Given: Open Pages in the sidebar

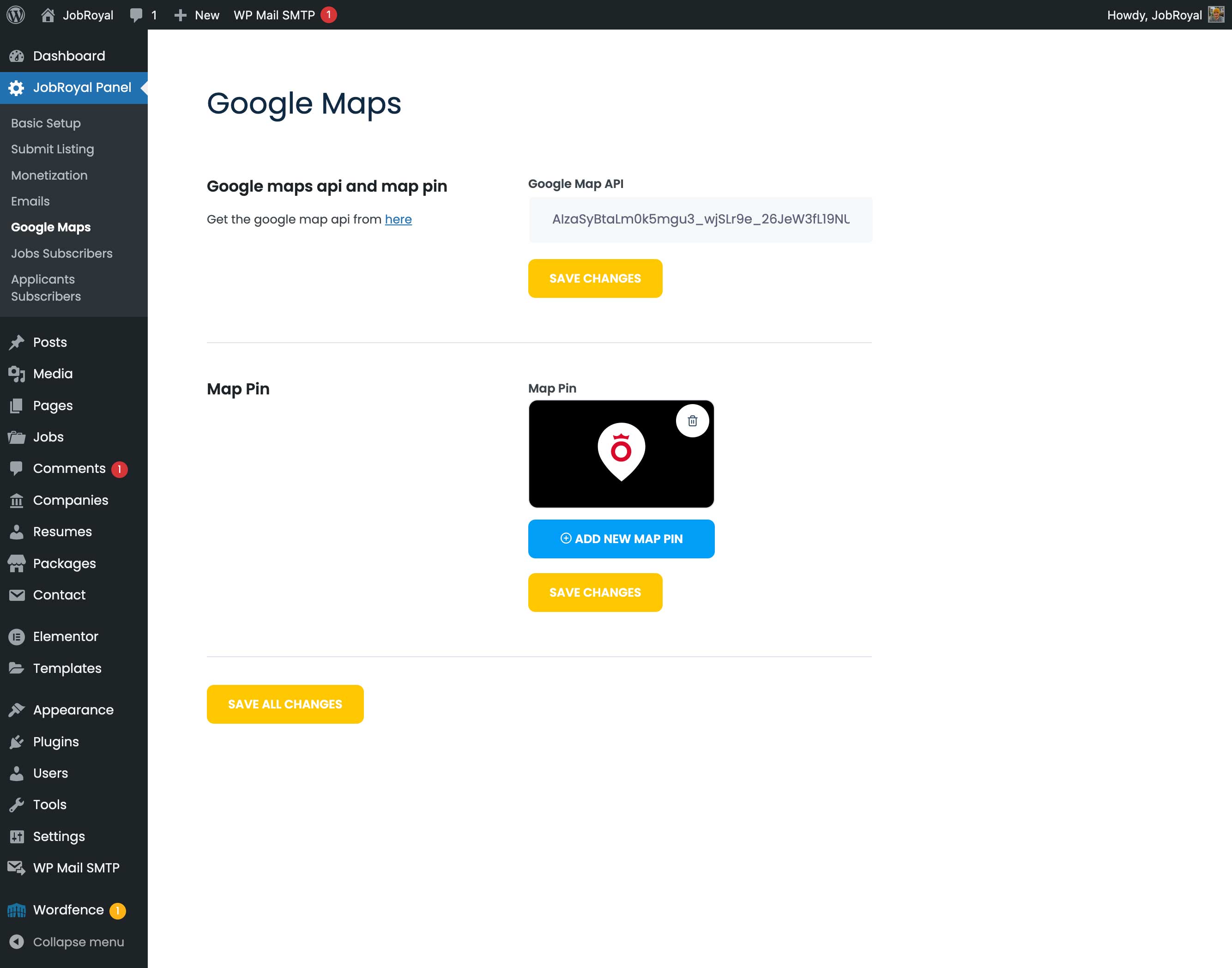Looking at the screenshot, I should (x=74, y=406).
